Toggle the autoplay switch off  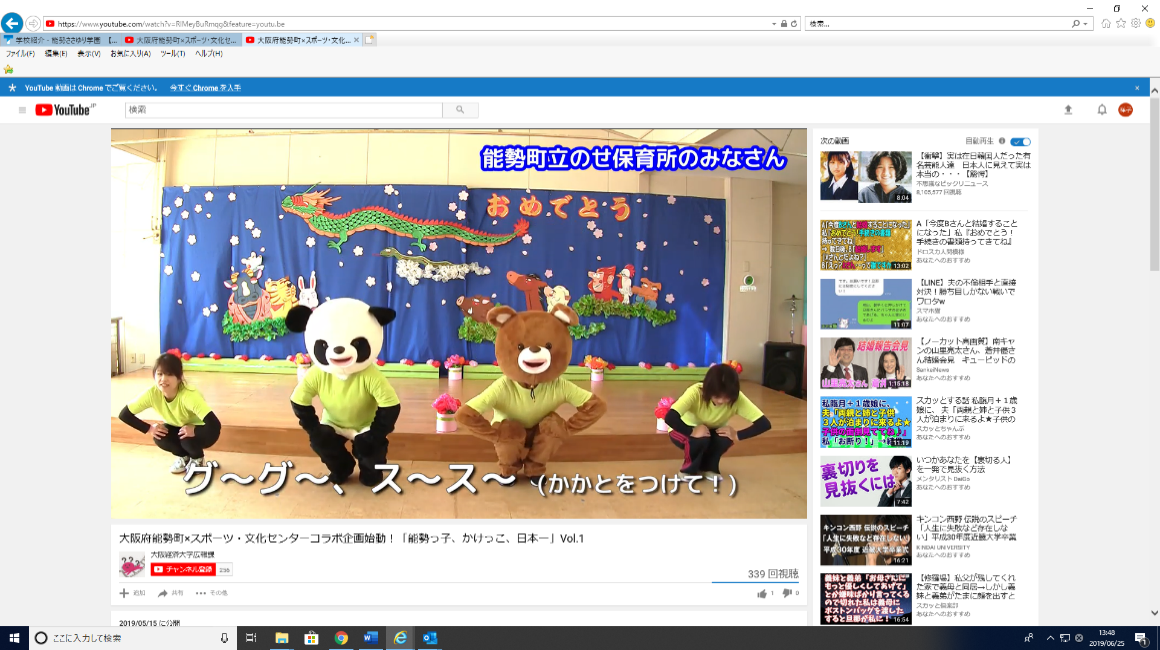pos(1020,142)
